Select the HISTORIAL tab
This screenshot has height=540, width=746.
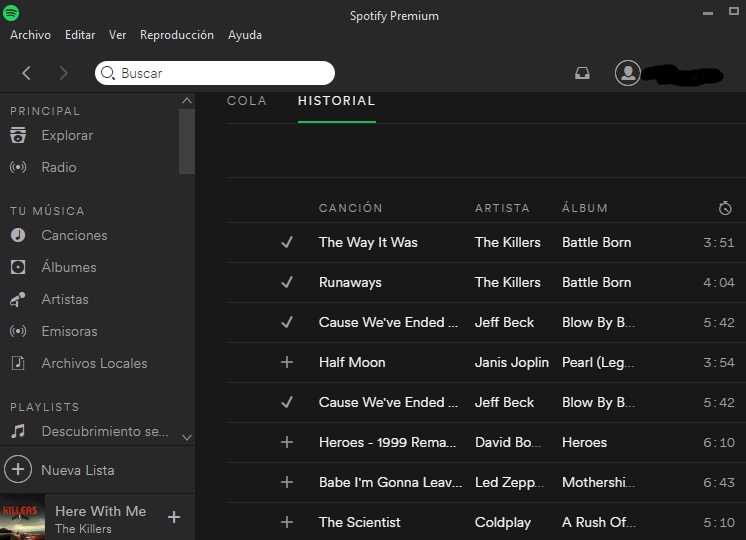[336, 101]
